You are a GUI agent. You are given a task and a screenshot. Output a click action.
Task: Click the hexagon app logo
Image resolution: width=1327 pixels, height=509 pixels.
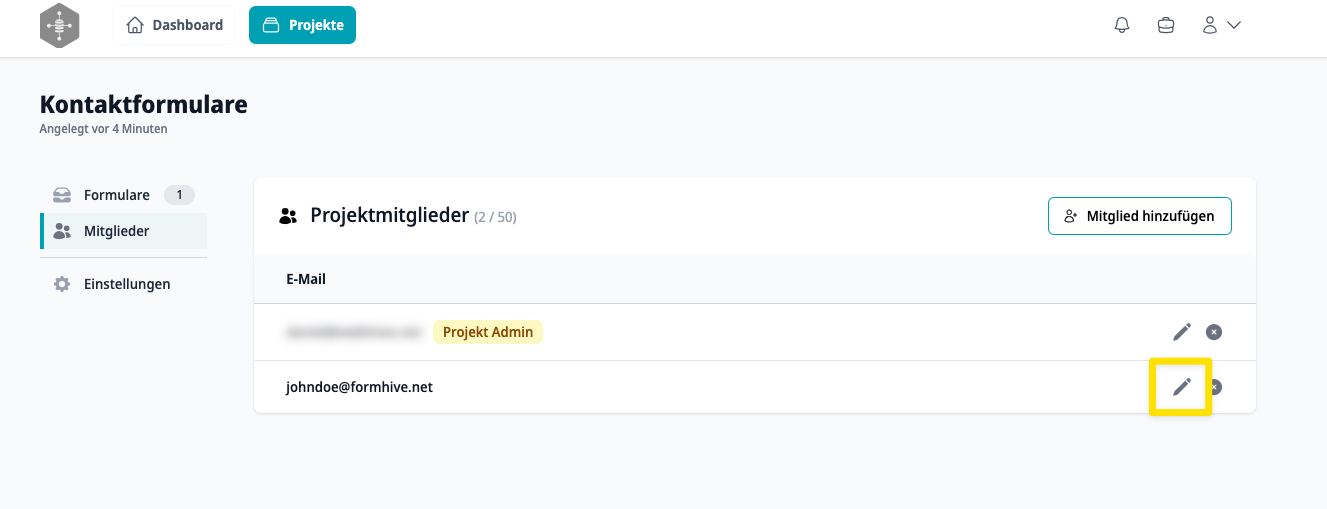[59, 26]
